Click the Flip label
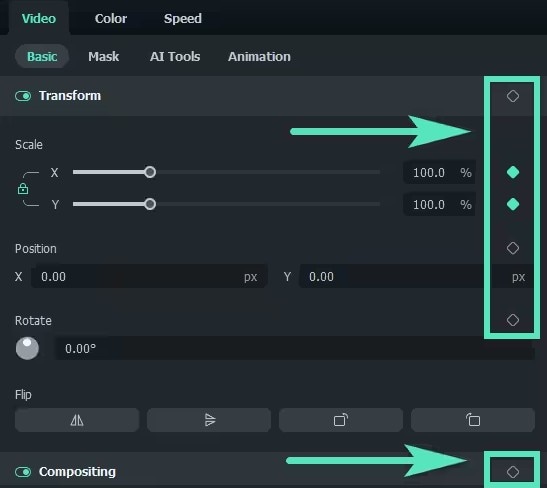Image resolution: width=547 pixels, height=488 pixels. (23, 395)
